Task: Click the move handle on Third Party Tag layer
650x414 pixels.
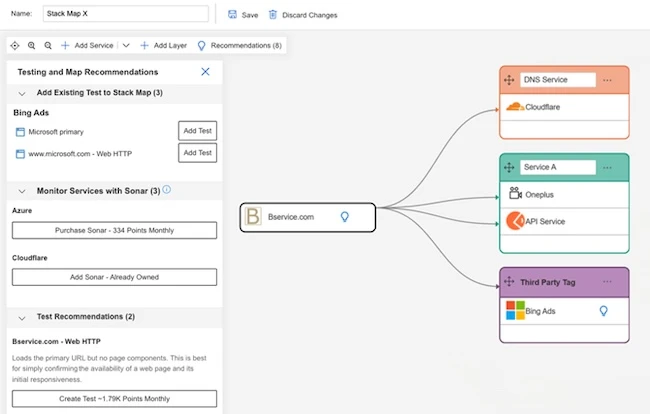Action: click(x=509, y=283)
